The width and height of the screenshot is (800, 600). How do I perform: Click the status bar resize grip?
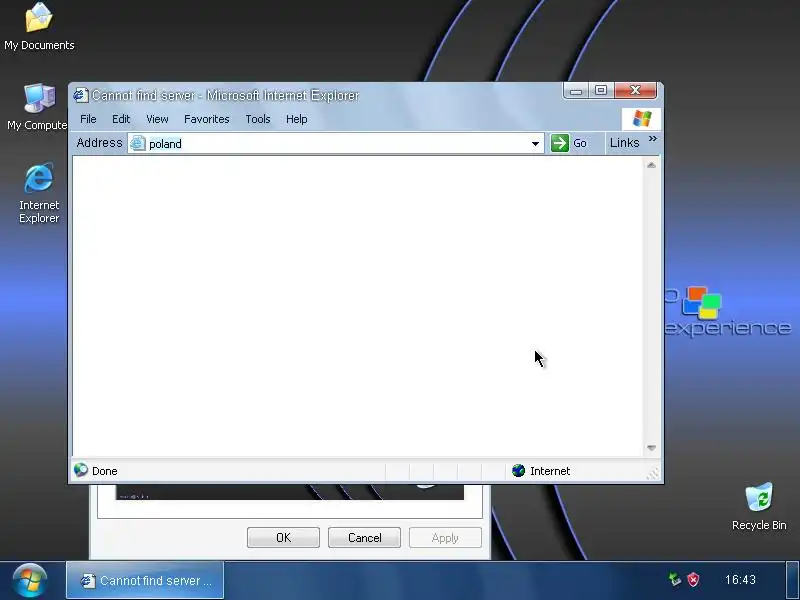pos(653,473)
